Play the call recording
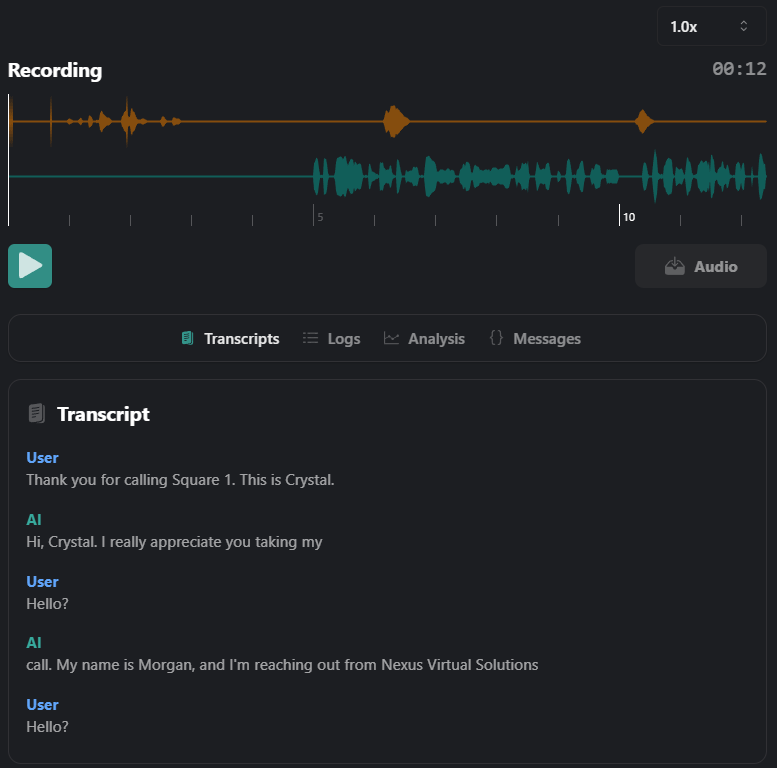This screenshot has height=768, width=777. coord(30,266)
